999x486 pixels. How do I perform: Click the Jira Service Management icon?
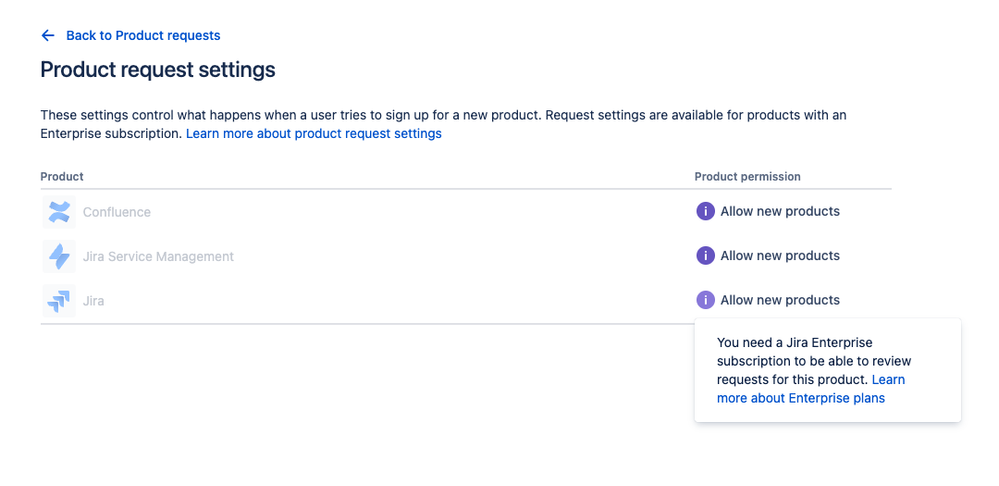point(59,256)
